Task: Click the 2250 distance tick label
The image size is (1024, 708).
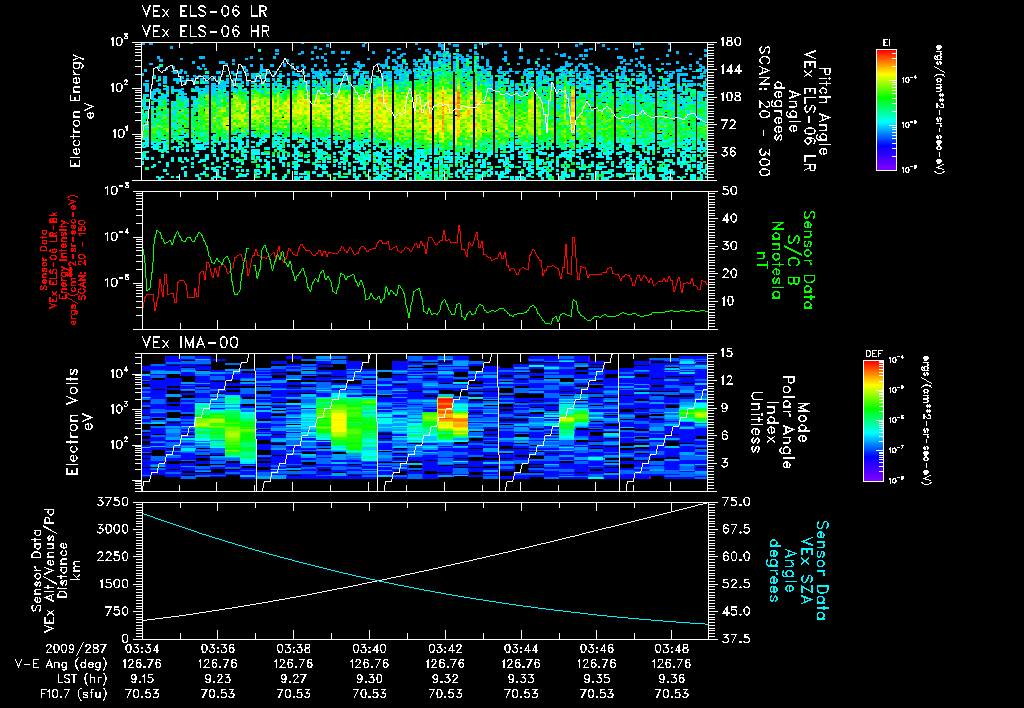Action: (x=112, y=556)
